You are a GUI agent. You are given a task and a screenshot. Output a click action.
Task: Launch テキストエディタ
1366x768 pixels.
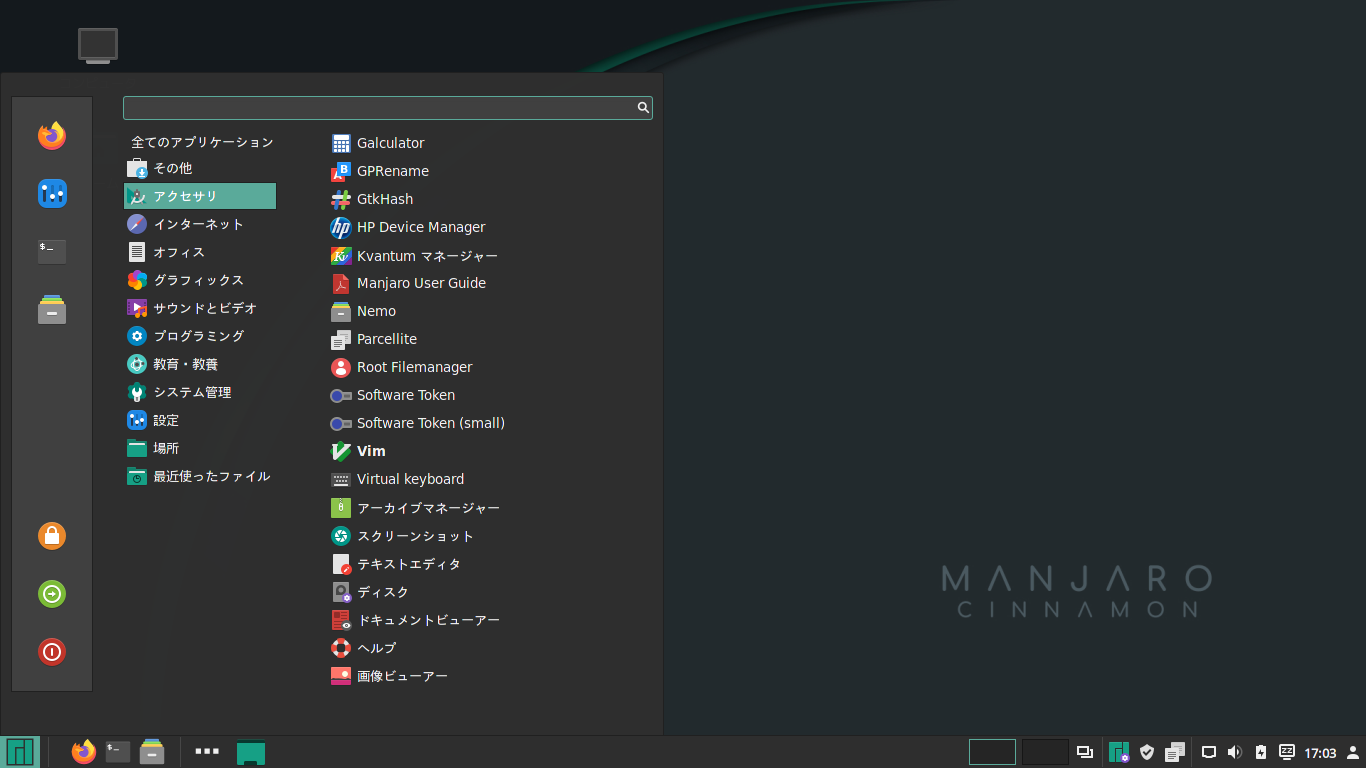[396, 563]
